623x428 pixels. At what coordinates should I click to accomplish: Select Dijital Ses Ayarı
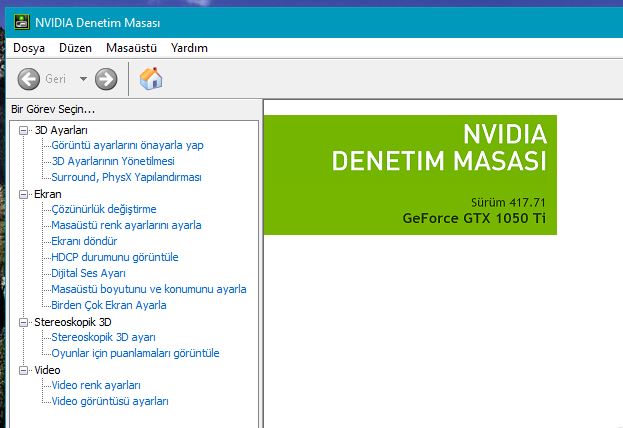[88, 273]
